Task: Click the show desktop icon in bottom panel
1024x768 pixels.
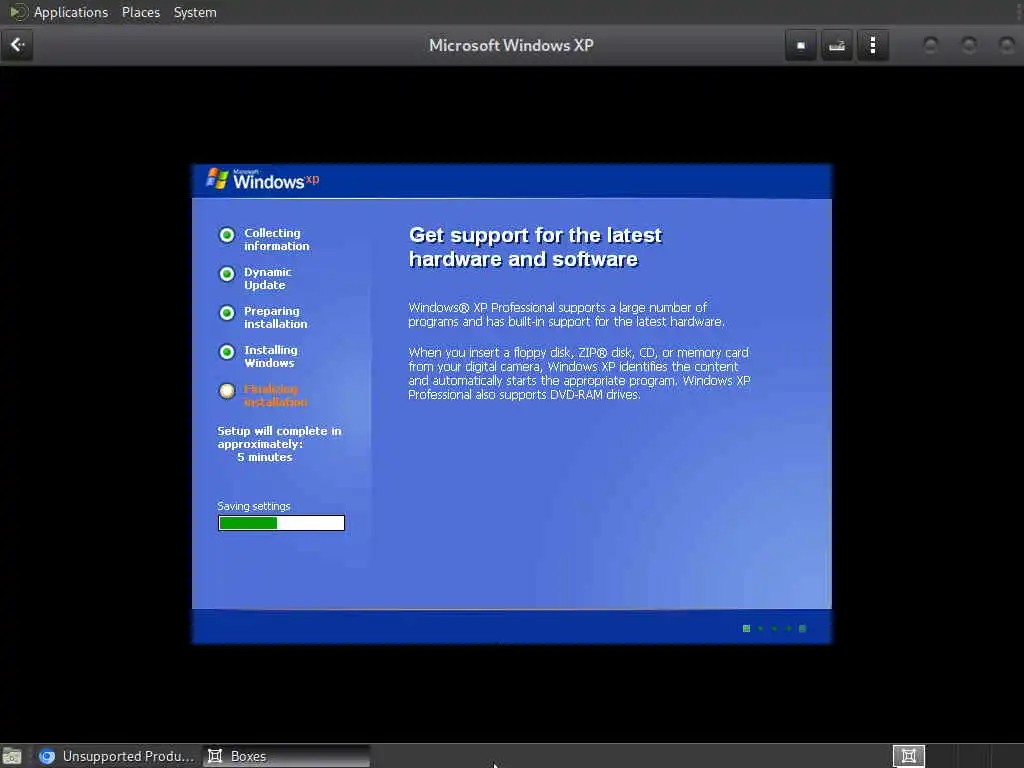Action: coord(12,756)
